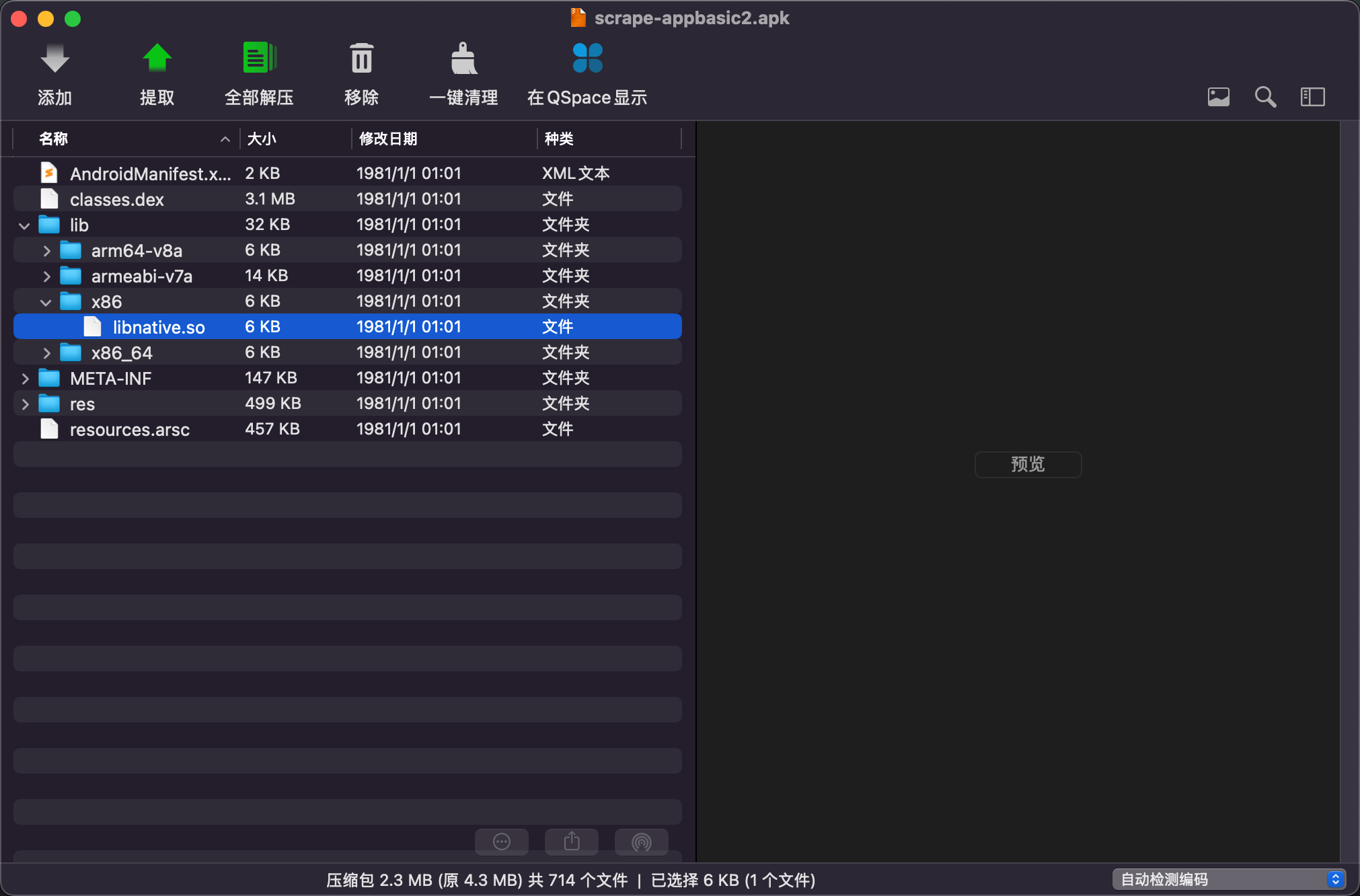Click the more actions ellipsis button
This screenshot has height=896, width=1360.
tap(502, 842)
